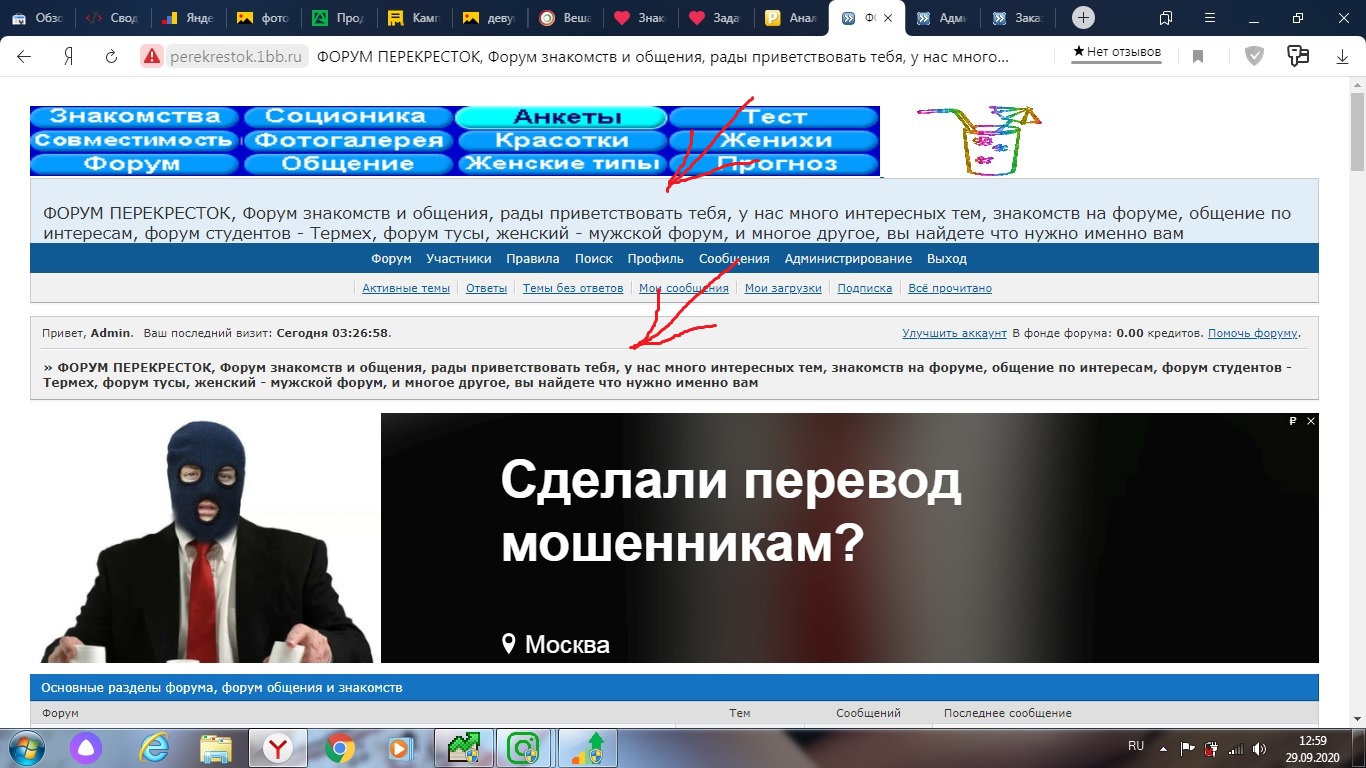Reload the page with the refresh icon
Viewport: 1366px width, 768px height.
tap(112, 57)
